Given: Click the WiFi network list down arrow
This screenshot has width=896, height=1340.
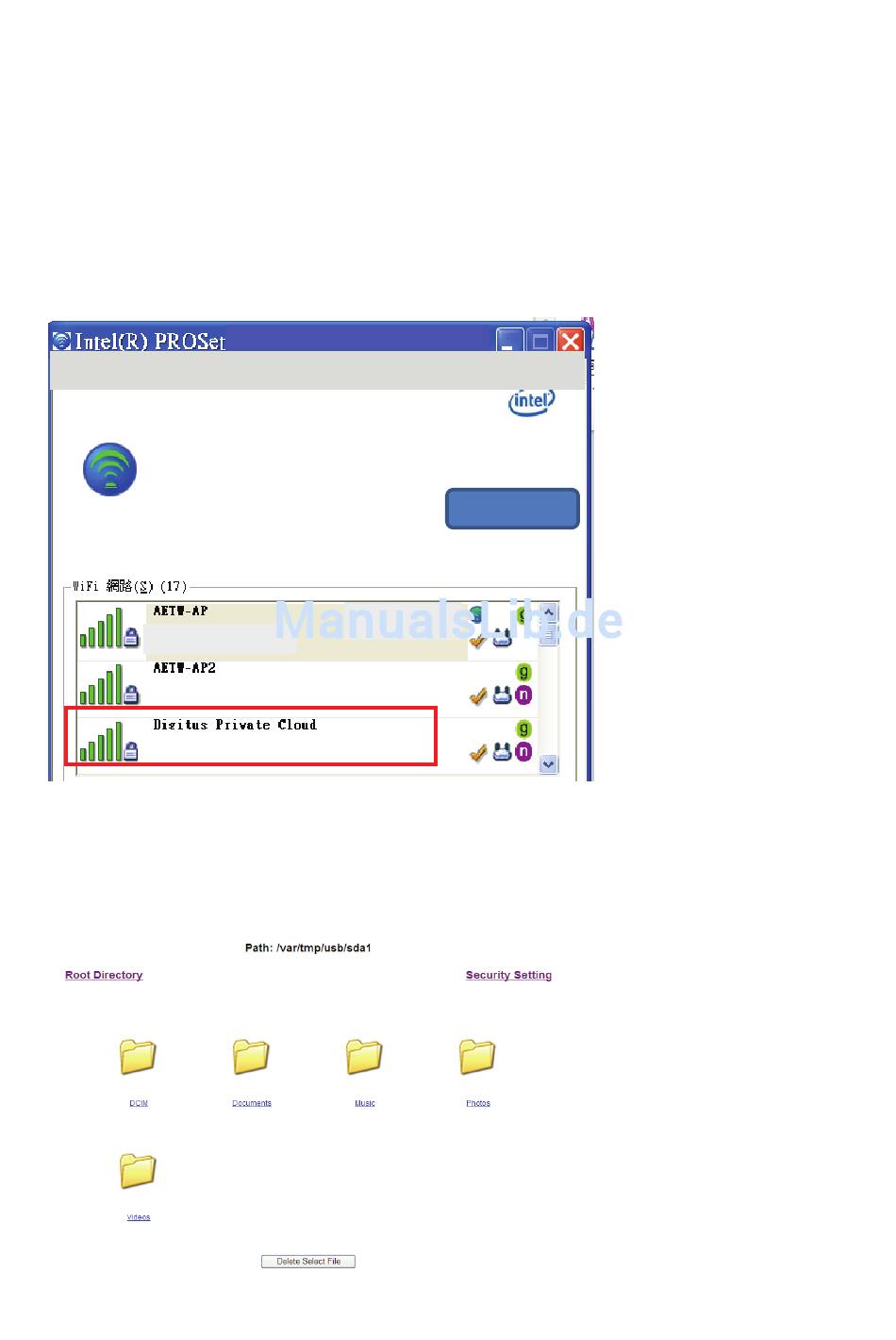Looking at the screenshot, I should pyautogui.click(x=549, y=764).
